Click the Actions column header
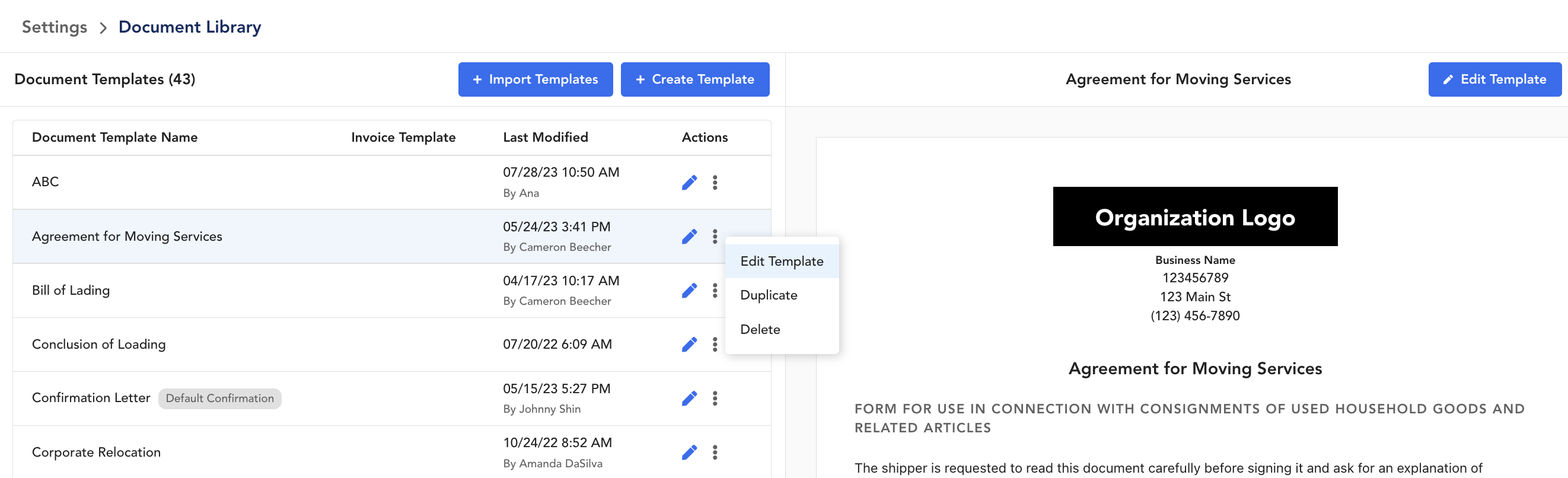This screenshot has height=478, width=1568. pos(705,138)
